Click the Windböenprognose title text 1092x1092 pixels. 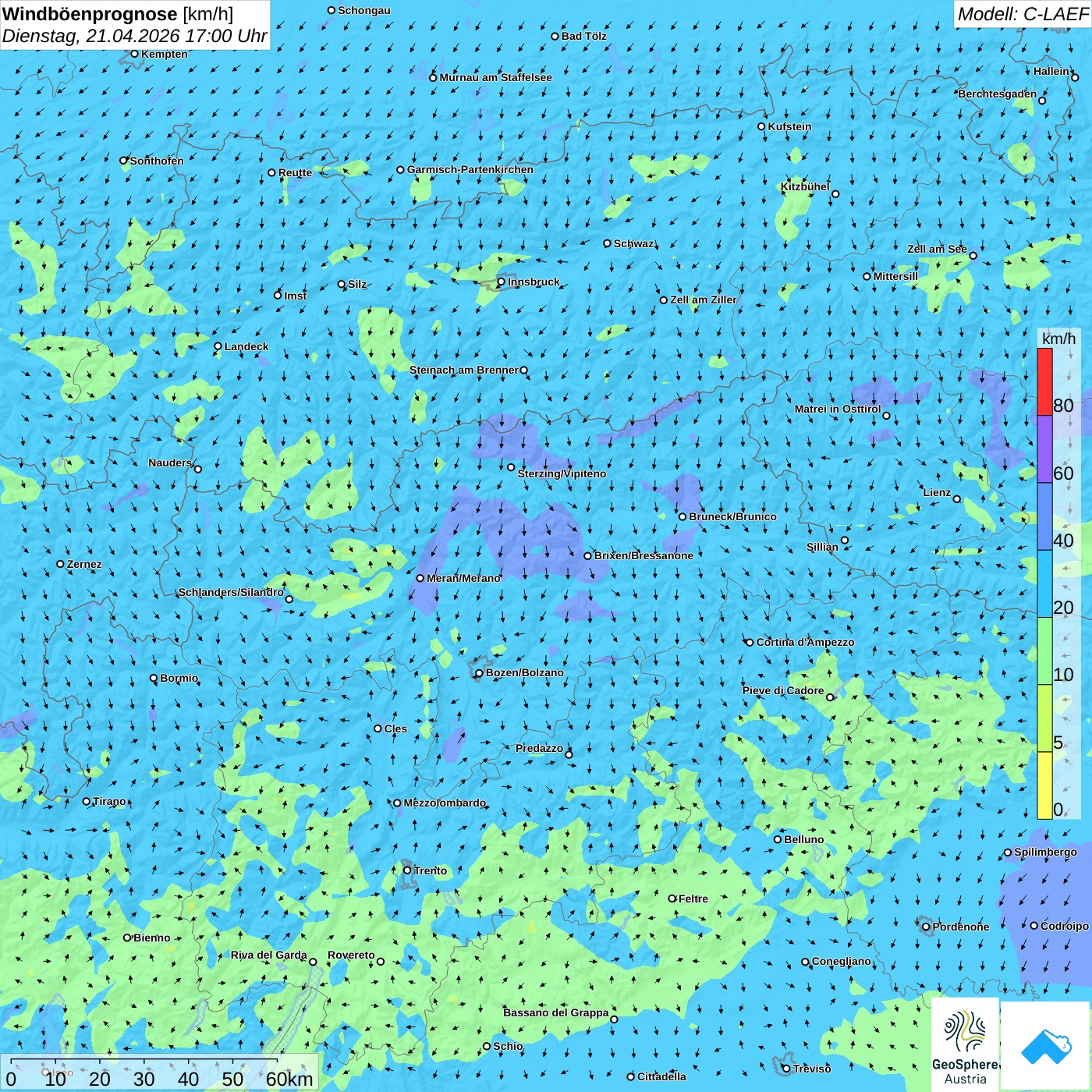coord(90,14)
